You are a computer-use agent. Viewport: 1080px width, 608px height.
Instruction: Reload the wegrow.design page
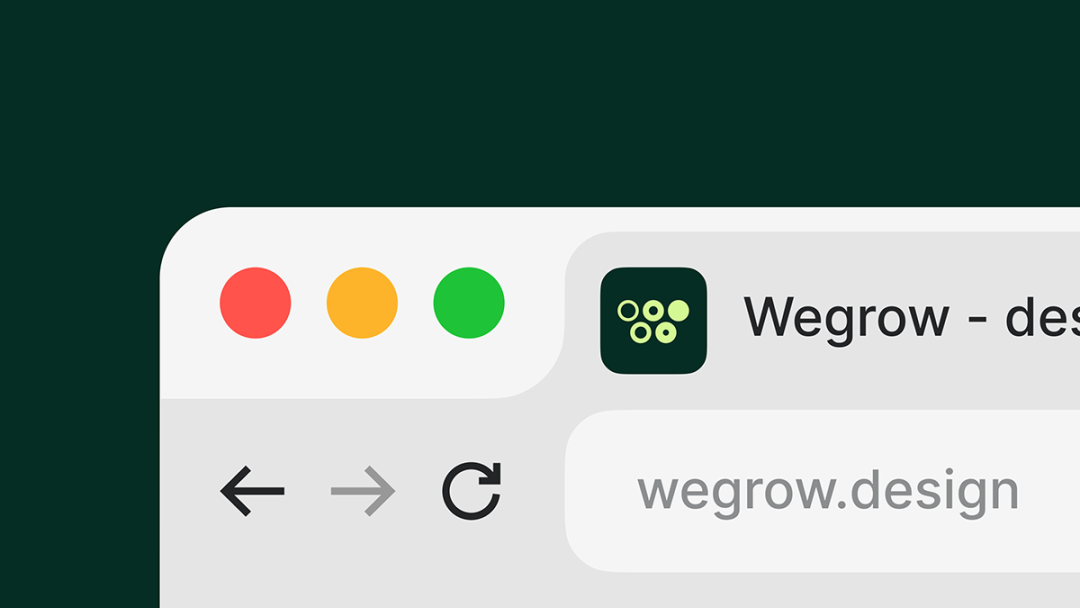[x=472, y=490]
